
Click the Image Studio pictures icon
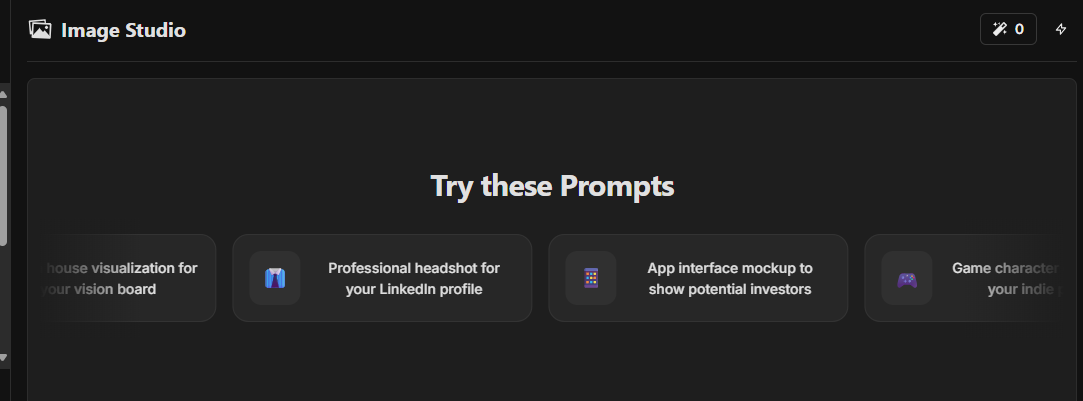[x=40, y=30]
